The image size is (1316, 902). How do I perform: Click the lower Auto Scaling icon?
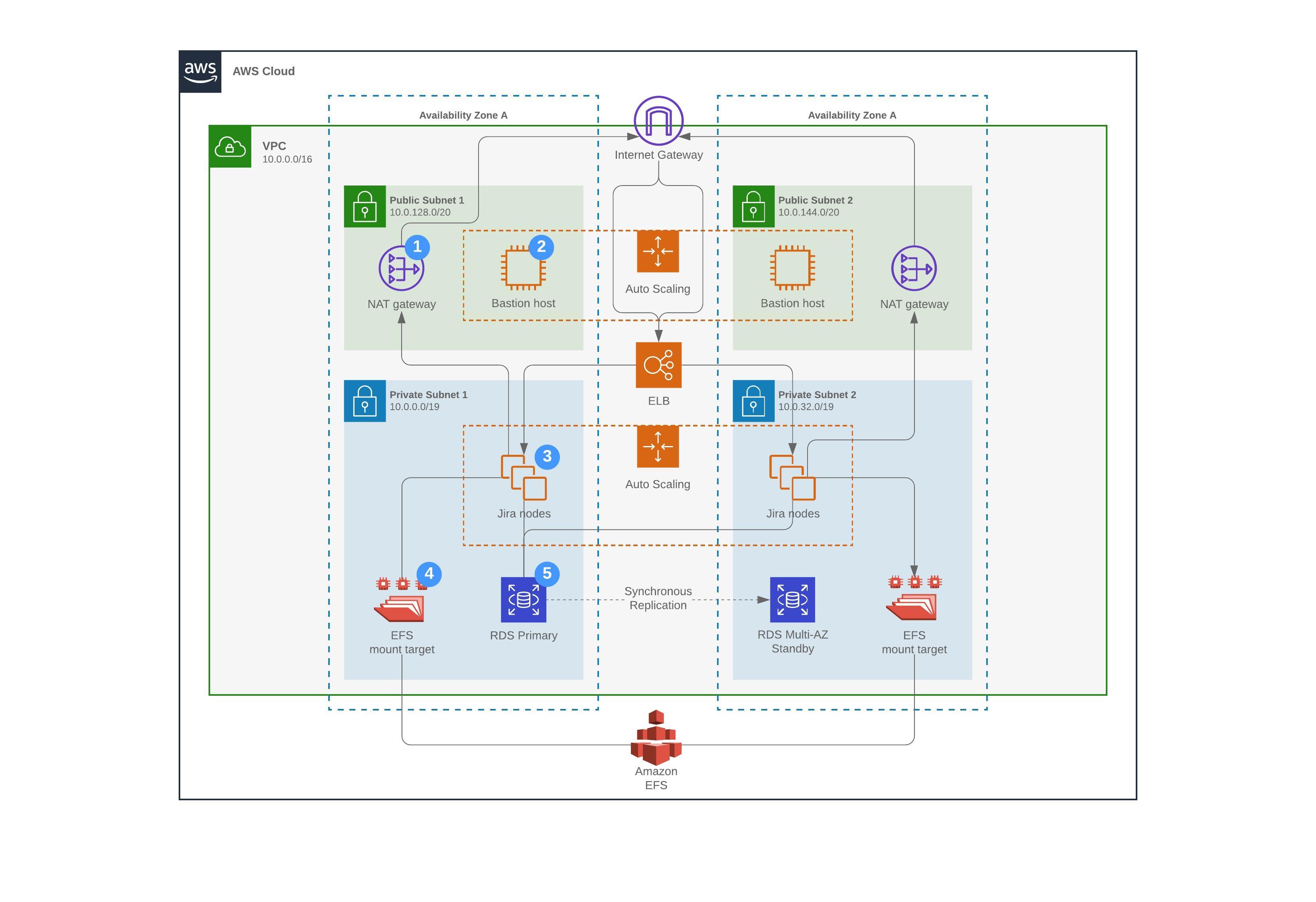coord(658,446)
